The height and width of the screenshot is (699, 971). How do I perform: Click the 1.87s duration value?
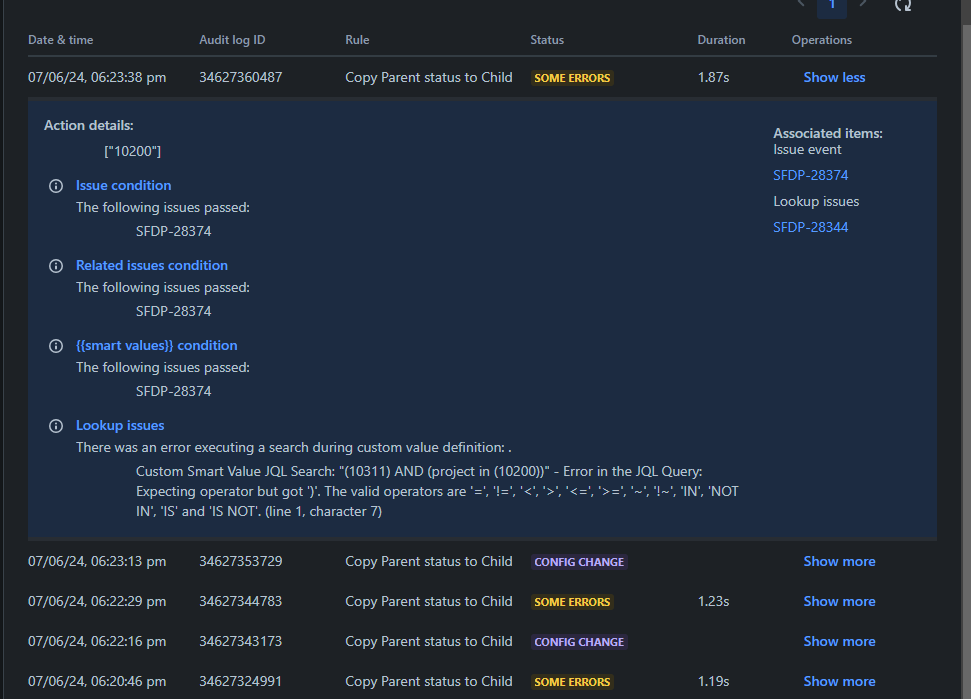click(x=713, y=77)
